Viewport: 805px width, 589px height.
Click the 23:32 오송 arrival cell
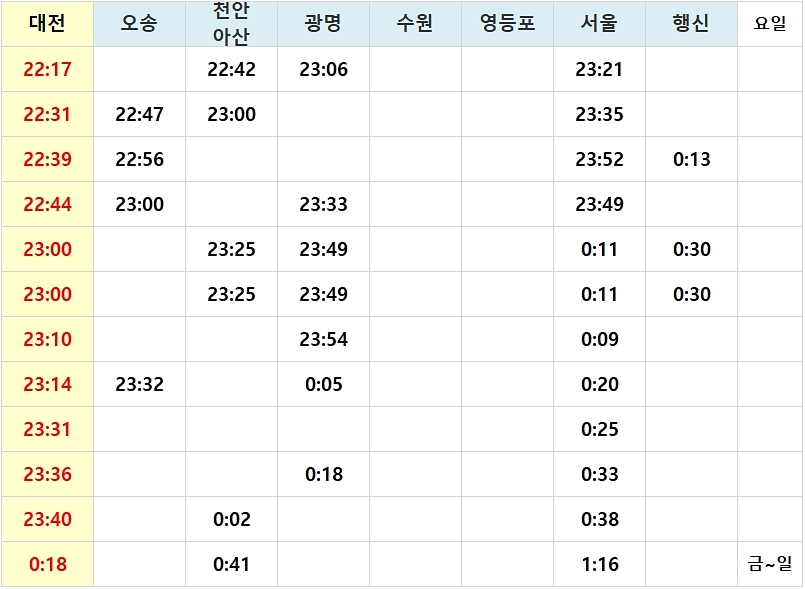[139, 385]
